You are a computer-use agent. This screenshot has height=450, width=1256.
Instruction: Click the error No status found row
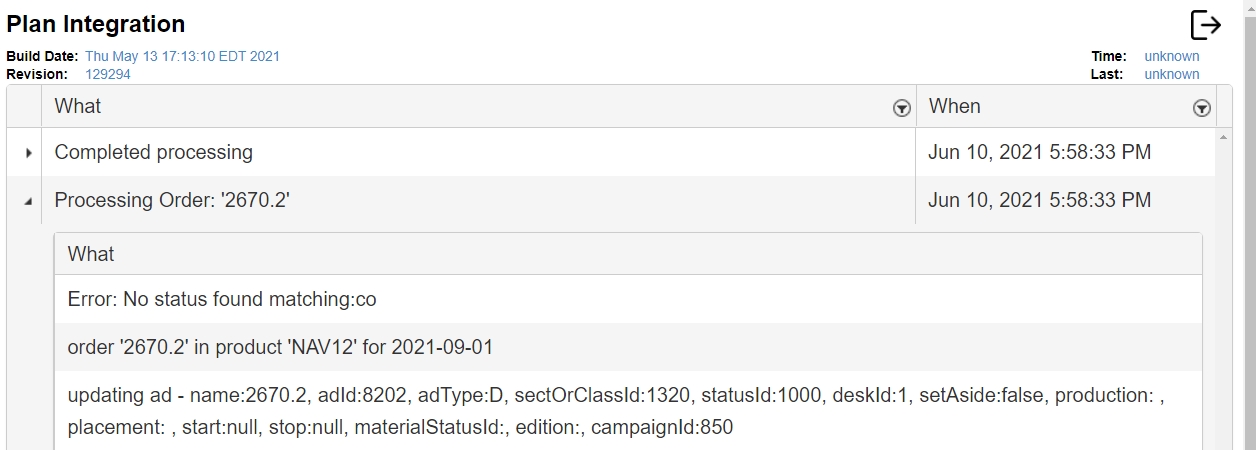[222, 299]
